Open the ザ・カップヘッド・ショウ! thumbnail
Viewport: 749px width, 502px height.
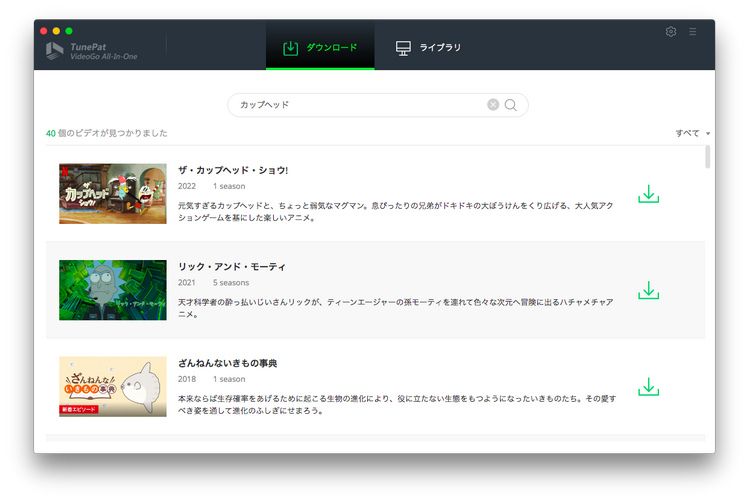113,193
